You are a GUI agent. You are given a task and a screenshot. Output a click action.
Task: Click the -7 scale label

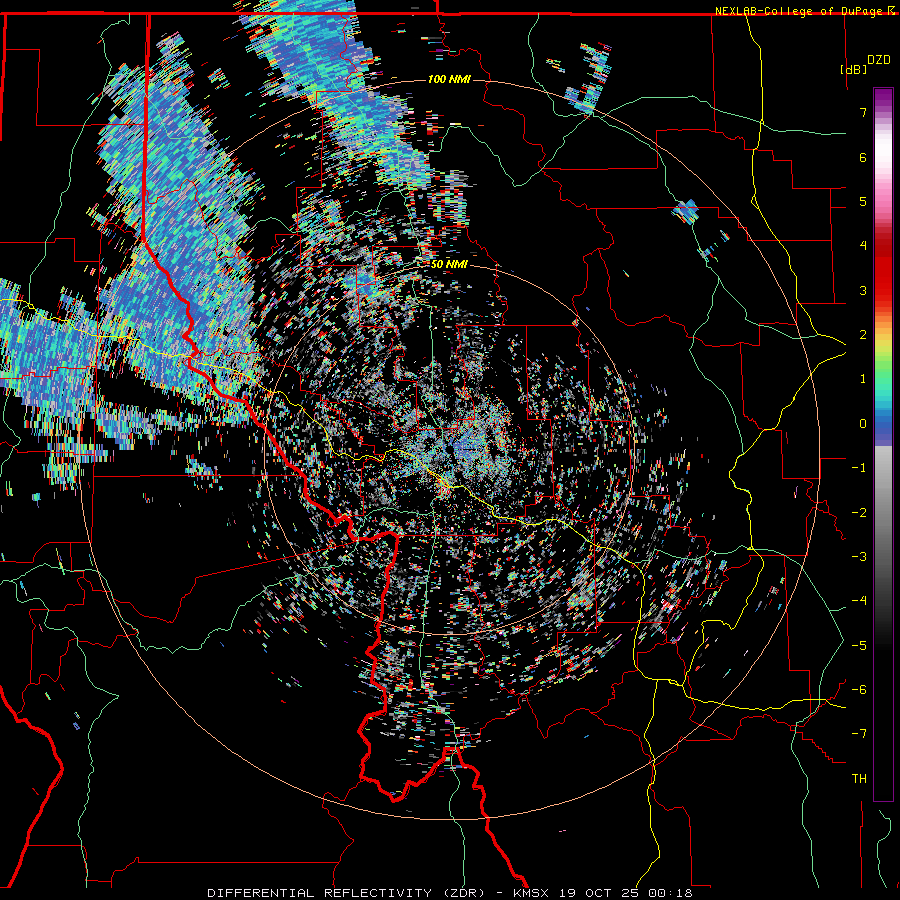859,734
